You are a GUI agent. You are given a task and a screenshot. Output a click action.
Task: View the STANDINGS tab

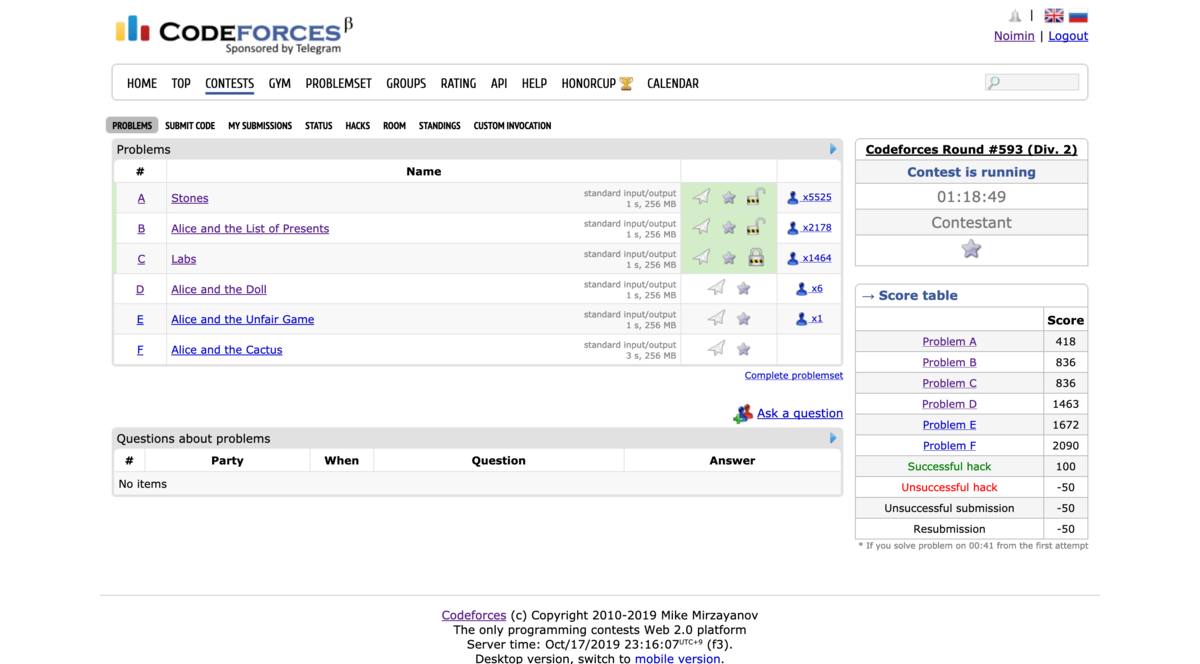440,126
